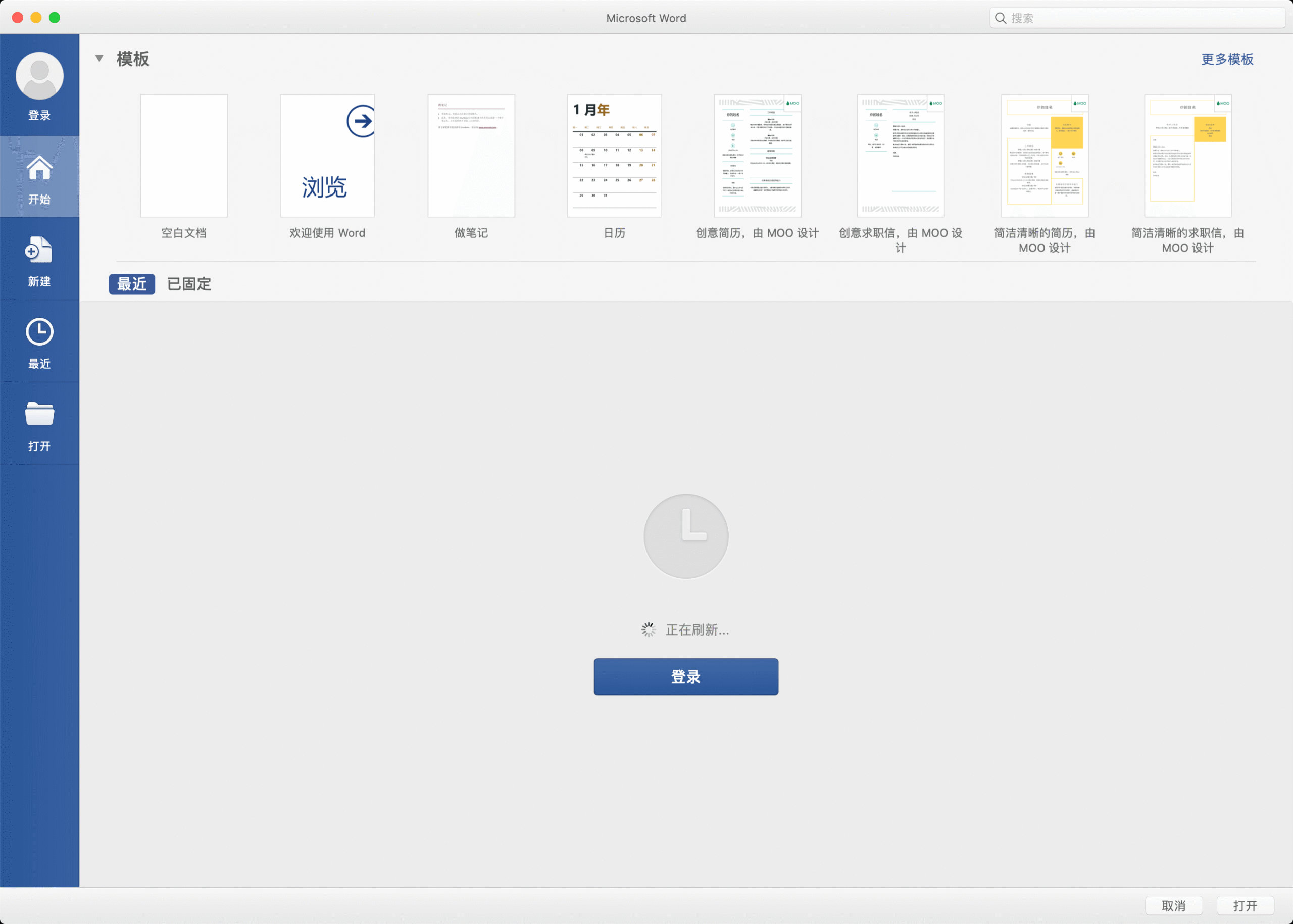Select the 最近 tab above the file list
Viewport: 1293px width, 924px height.
point(131,283)
